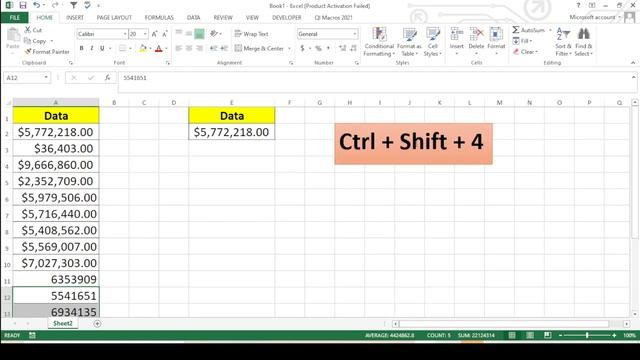Click Decrease Decimal icon
The height and width of the screenshot is (360, 640).
pos(353,48)
